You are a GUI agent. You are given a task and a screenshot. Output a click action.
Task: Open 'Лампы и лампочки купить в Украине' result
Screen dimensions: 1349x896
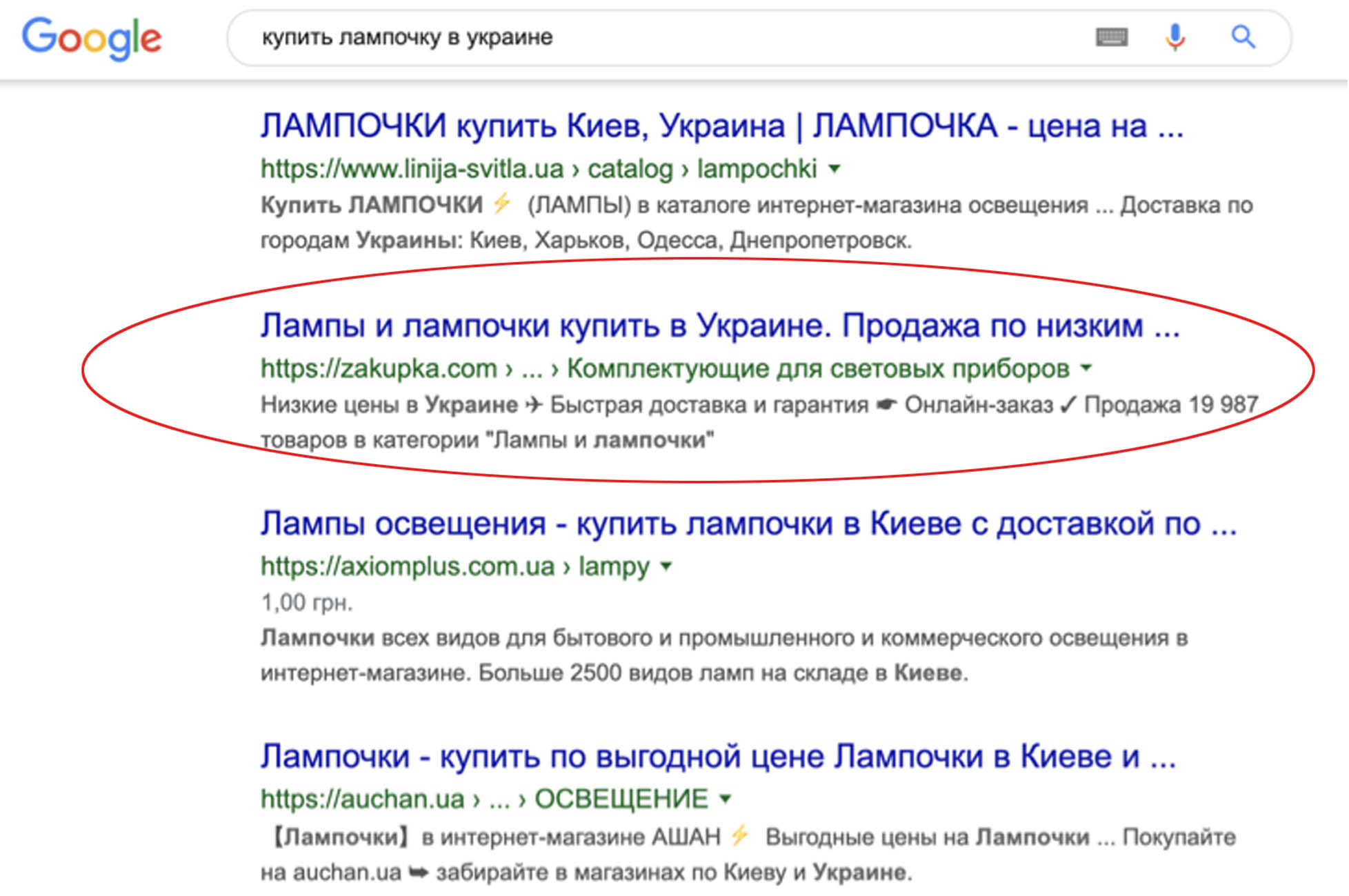(x=720, y=325)
